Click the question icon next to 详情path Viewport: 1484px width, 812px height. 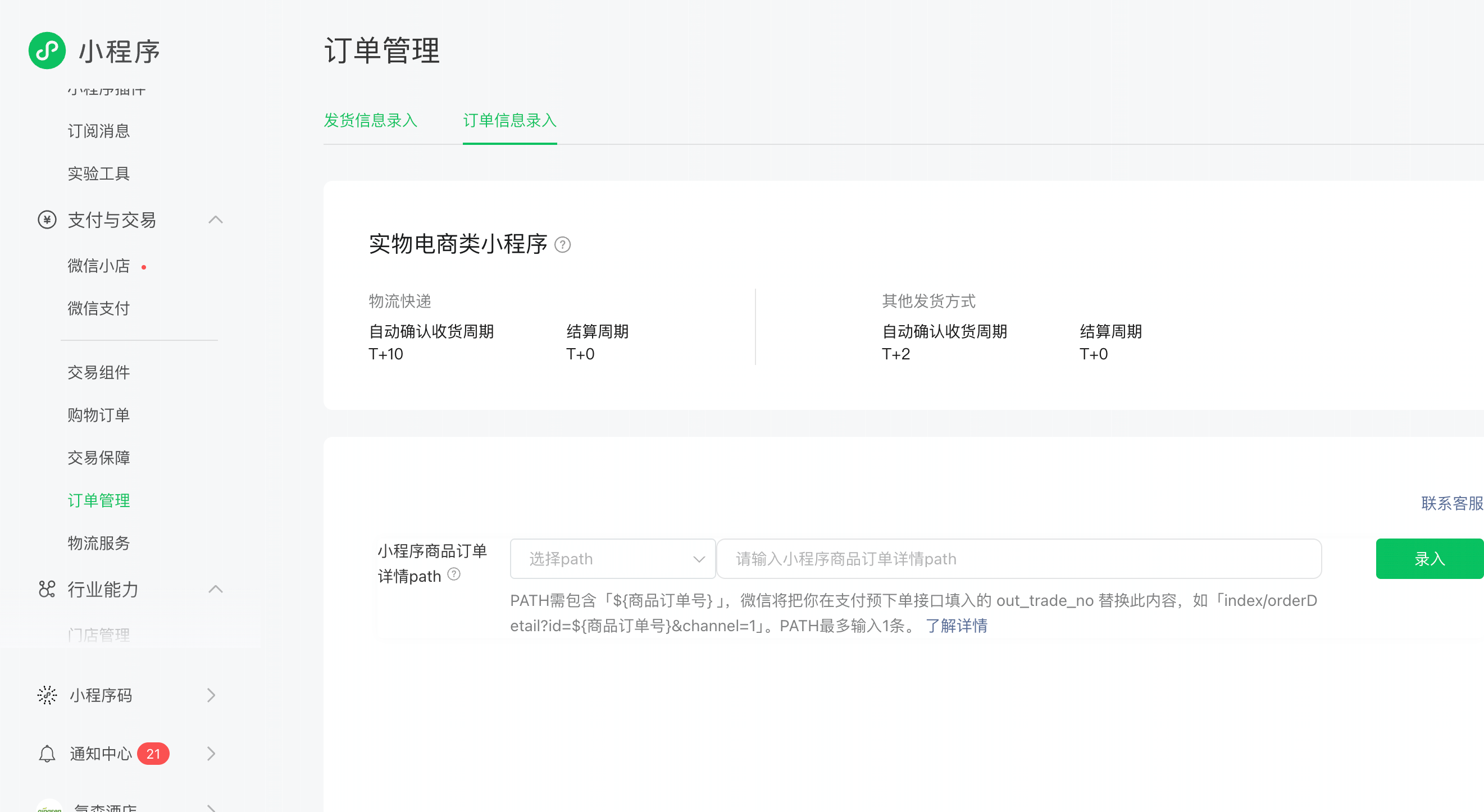coord(454,574)
